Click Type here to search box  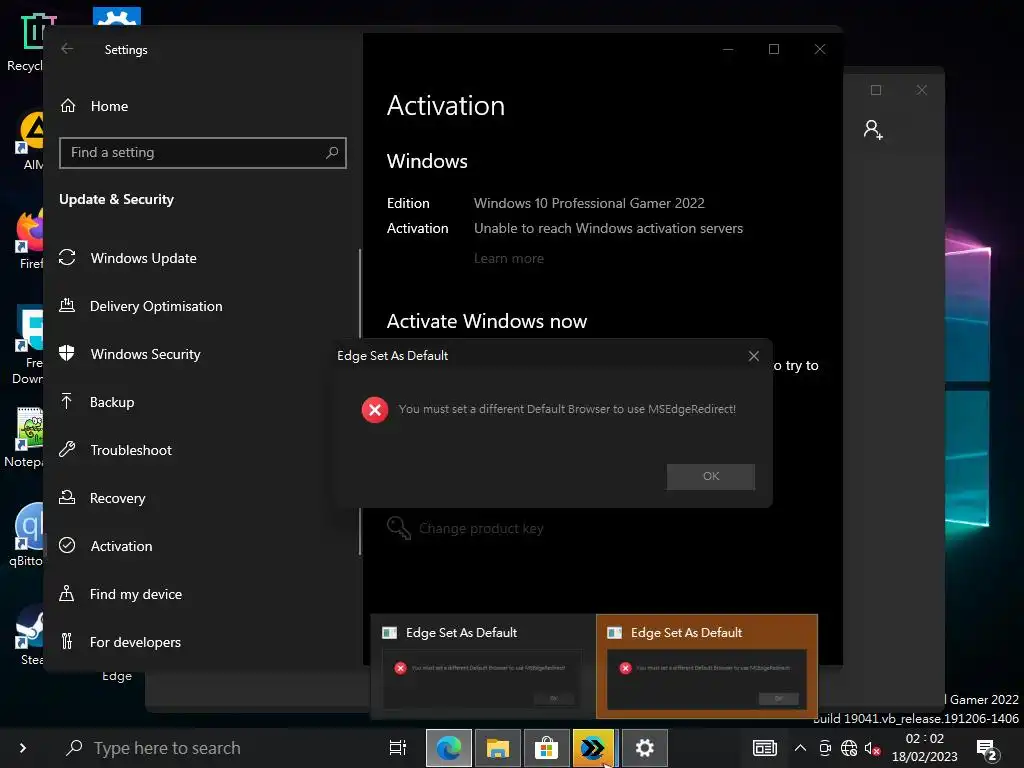pos(216,748)
